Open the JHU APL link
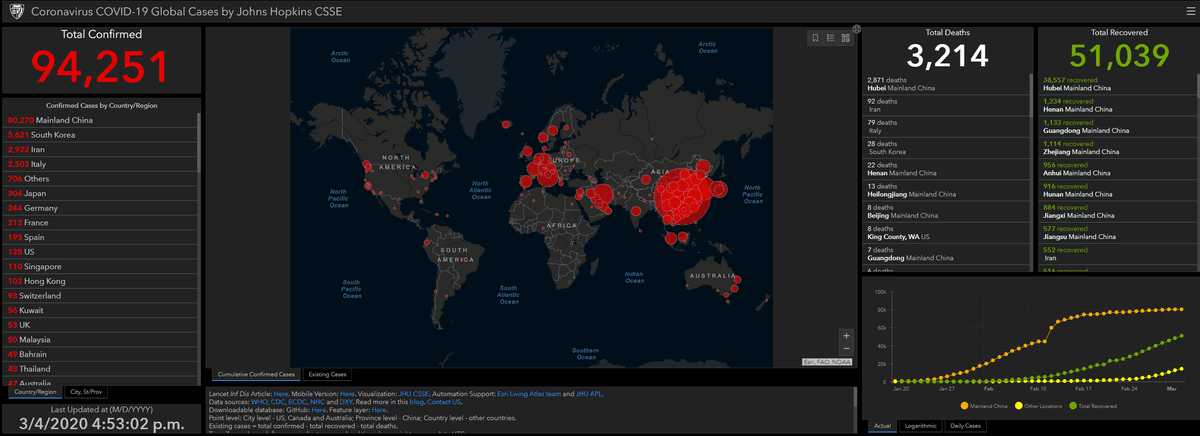 (x=590, y=394)
